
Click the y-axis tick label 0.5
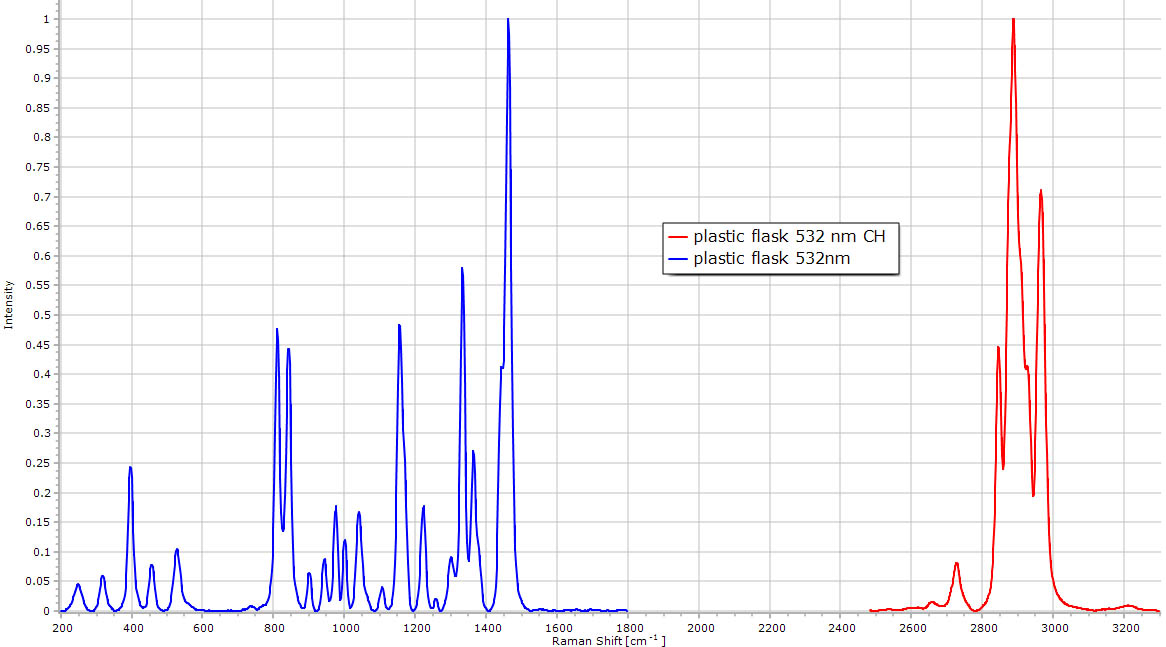click(41, 315)
